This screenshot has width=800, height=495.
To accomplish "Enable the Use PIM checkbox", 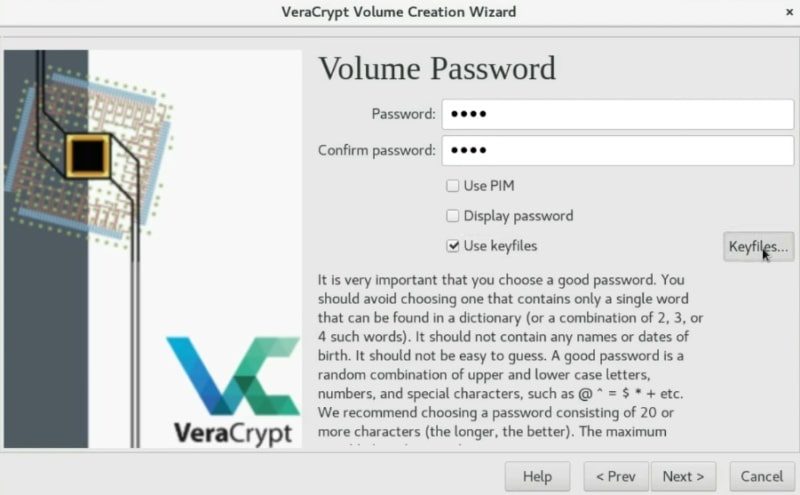I will pos(453,186).
